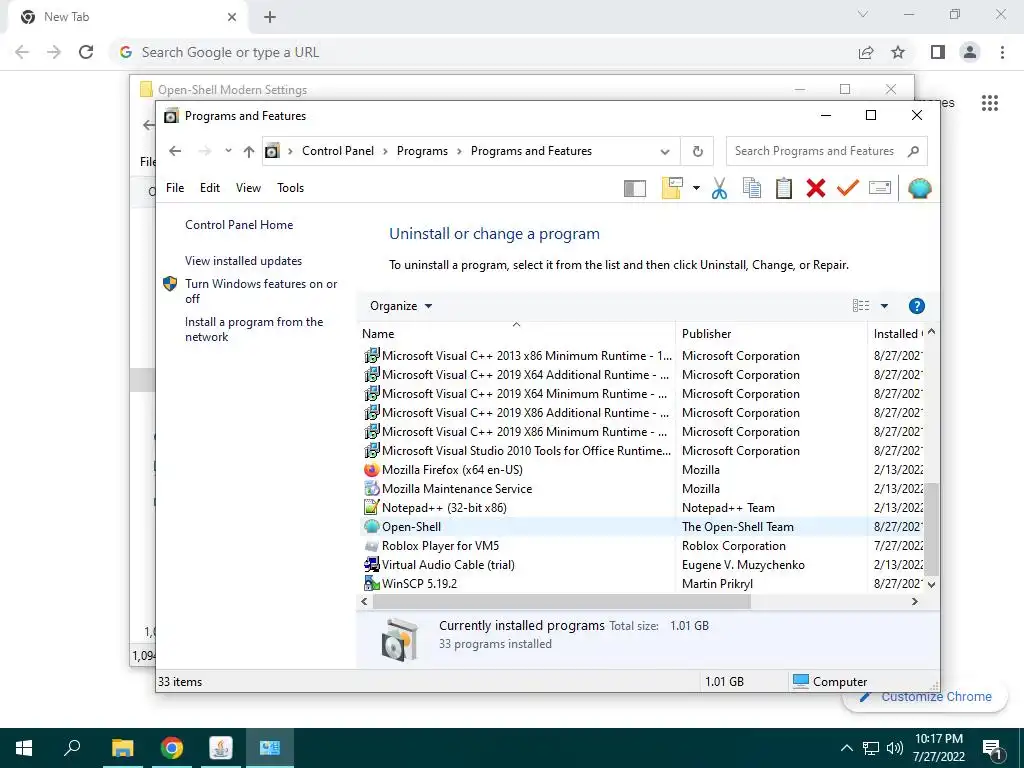1024x768 pixels.
Task: Click the red X Delete icon
Action: coord(816,189)
